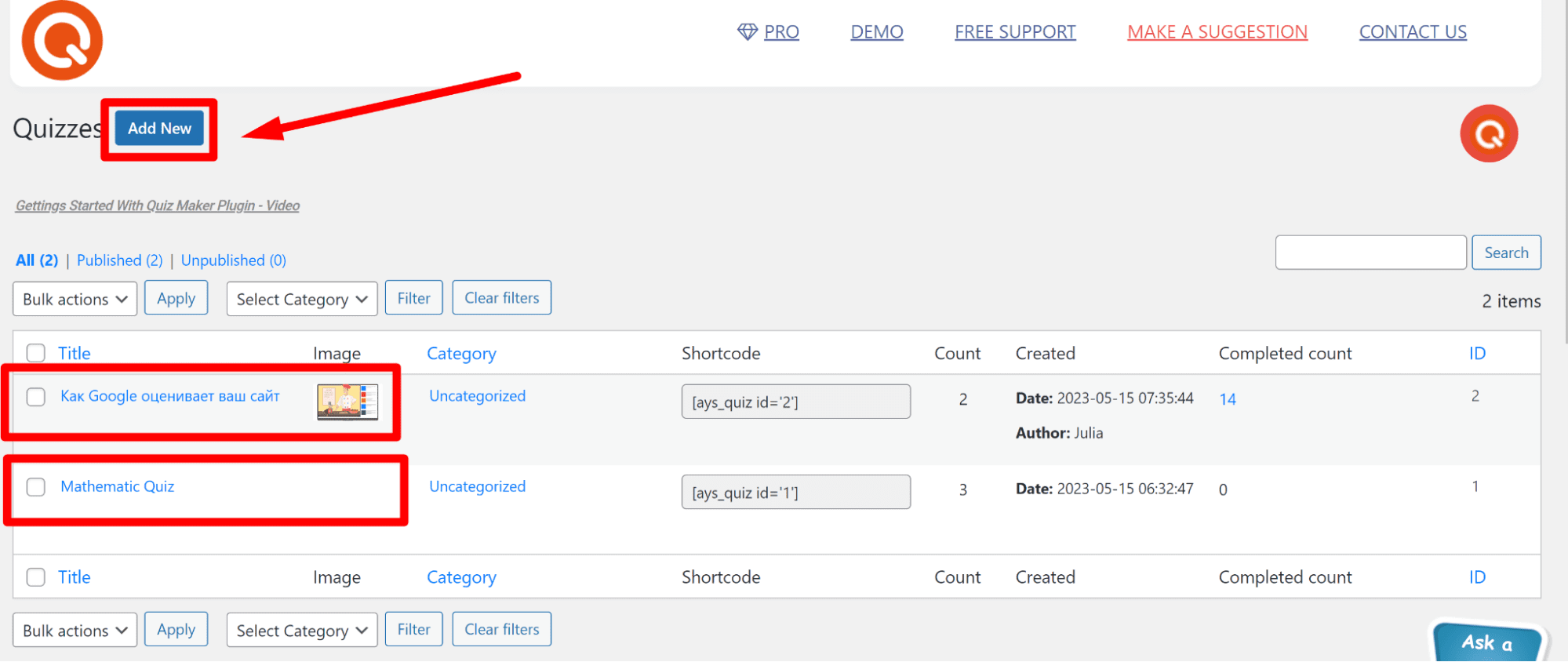Select the shortcode field for quiz id 2
1568x662 pixels.
pyautogui.click(x=795, y=402)
